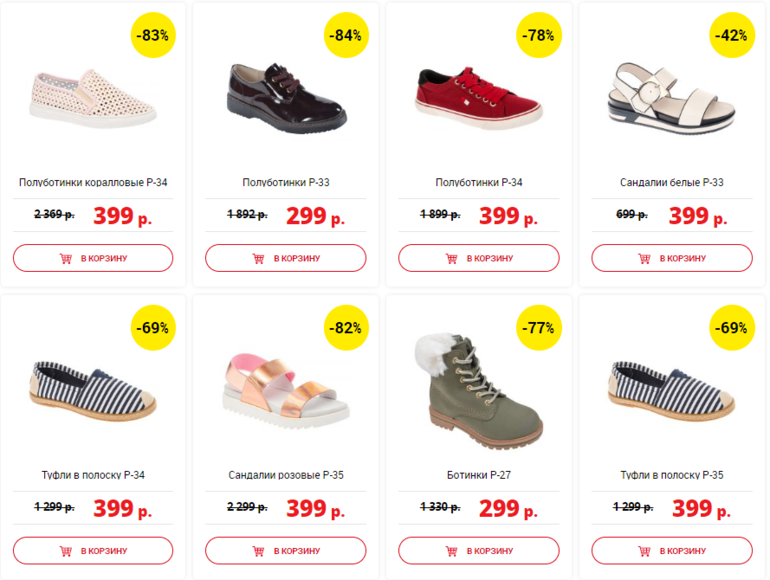This screenshot has height=580, width=770.
Task: View the pink metallic sandal image
Action: coord(284,392)
